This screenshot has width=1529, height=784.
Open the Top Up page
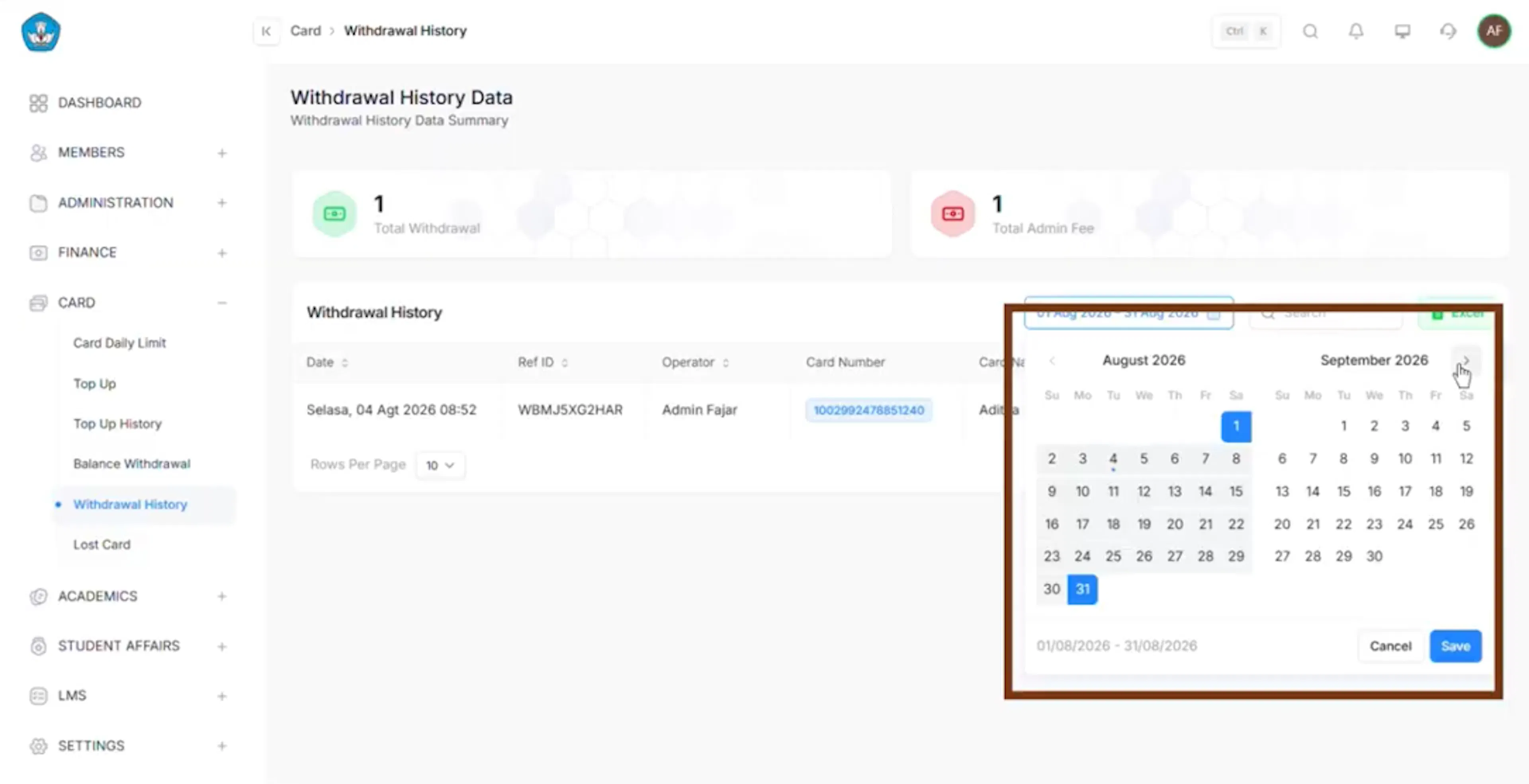[x=94, y=384]
